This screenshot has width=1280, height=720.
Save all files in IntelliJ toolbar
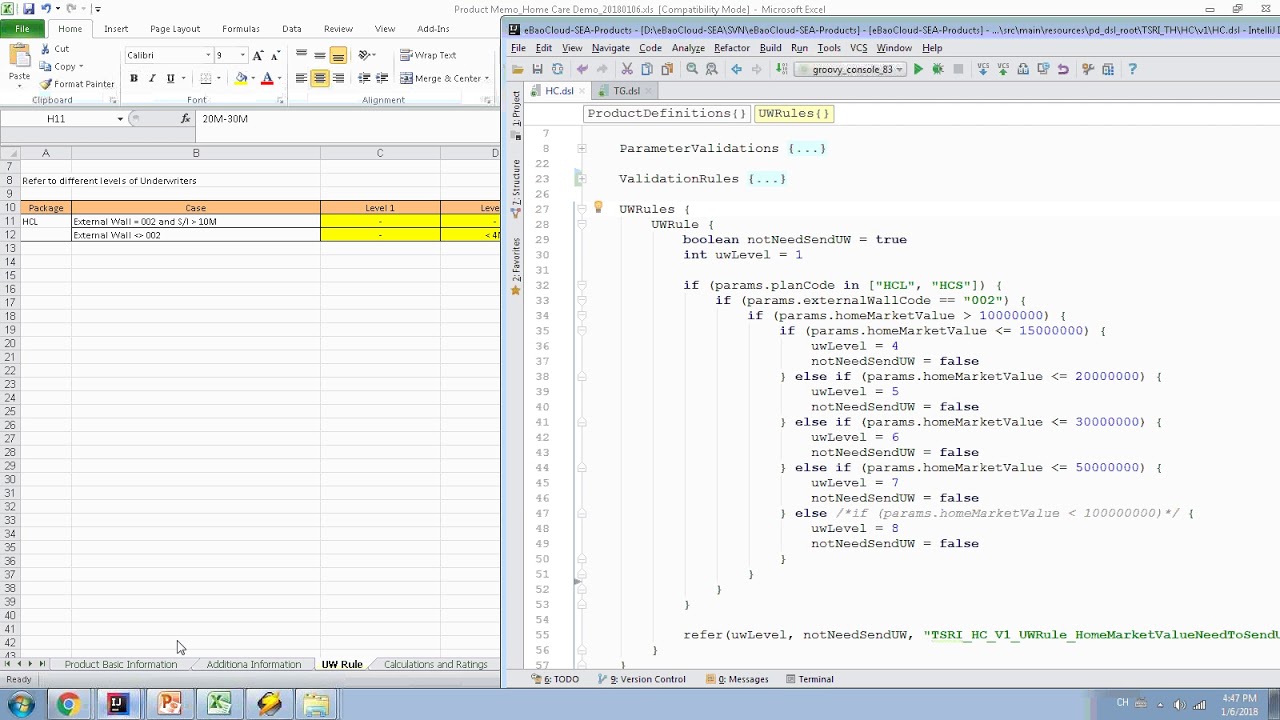click(x=537, y=69)
